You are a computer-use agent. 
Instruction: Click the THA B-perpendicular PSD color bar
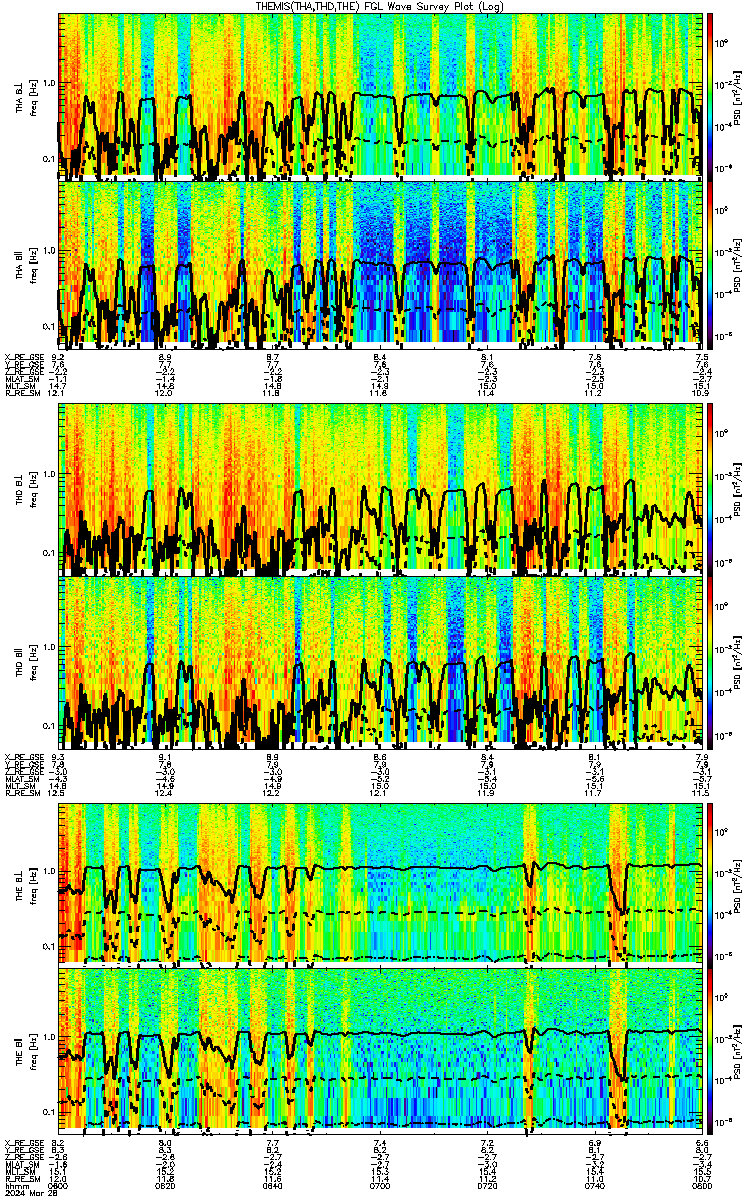click(710, 95)
